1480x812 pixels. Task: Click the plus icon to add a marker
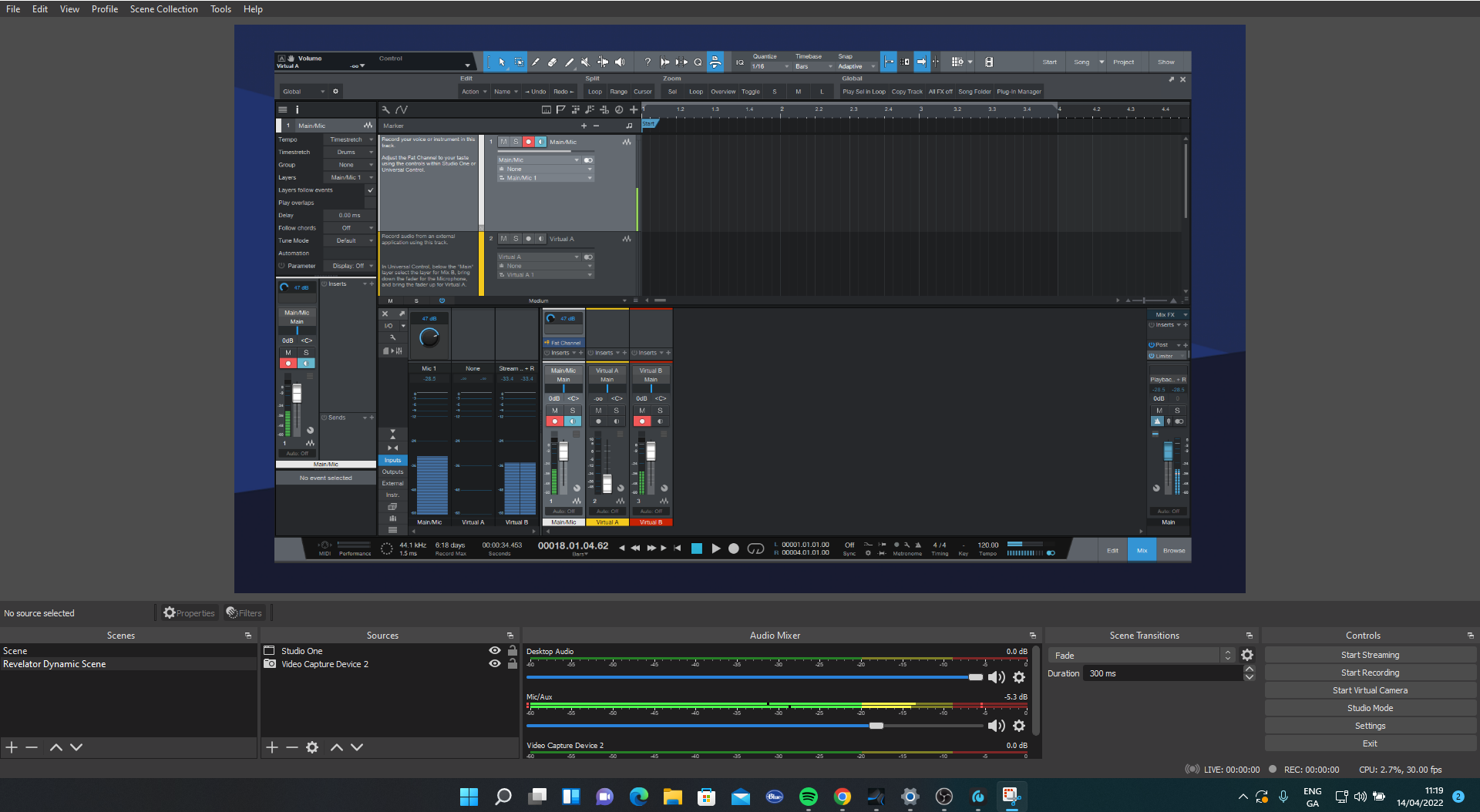[584, 126]
